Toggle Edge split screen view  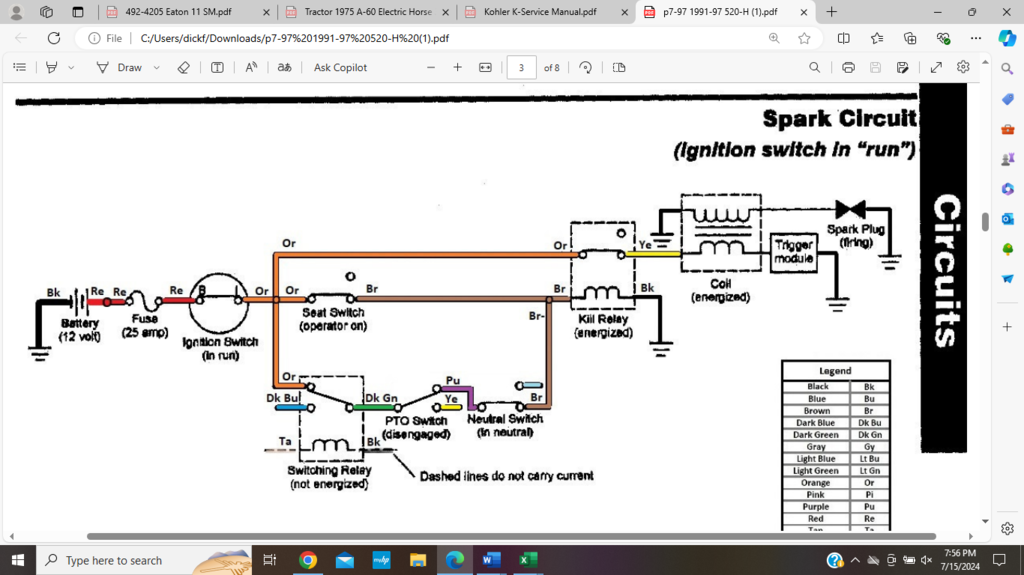pos(843,38)
